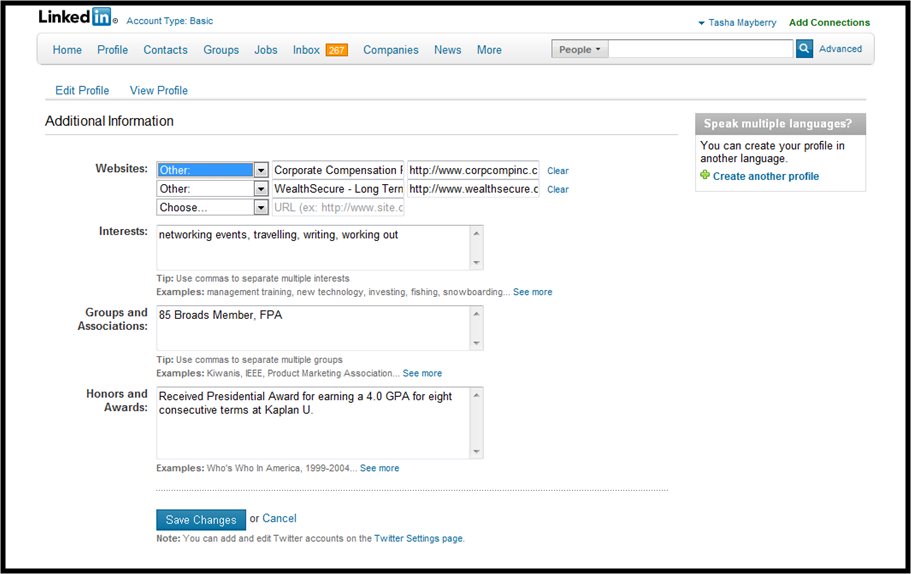Screen dimensions: 911x574
Task: Open the Contacts menu
Action: [166, 50]
